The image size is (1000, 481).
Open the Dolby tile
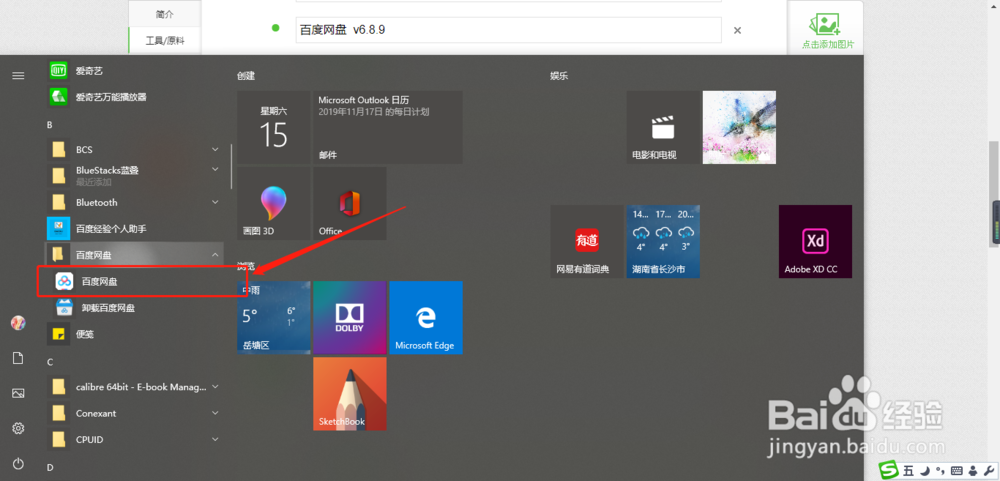[349, 318]
